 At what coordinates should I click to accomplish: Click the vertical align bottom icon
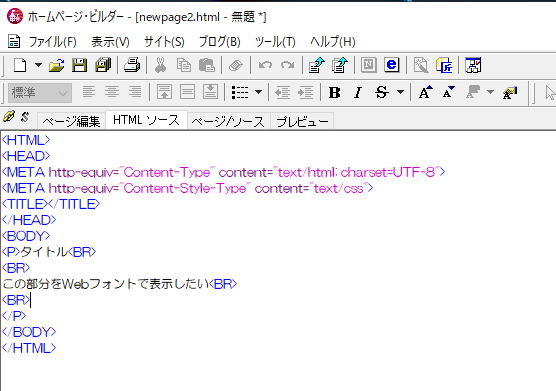(x=210, y=92)
